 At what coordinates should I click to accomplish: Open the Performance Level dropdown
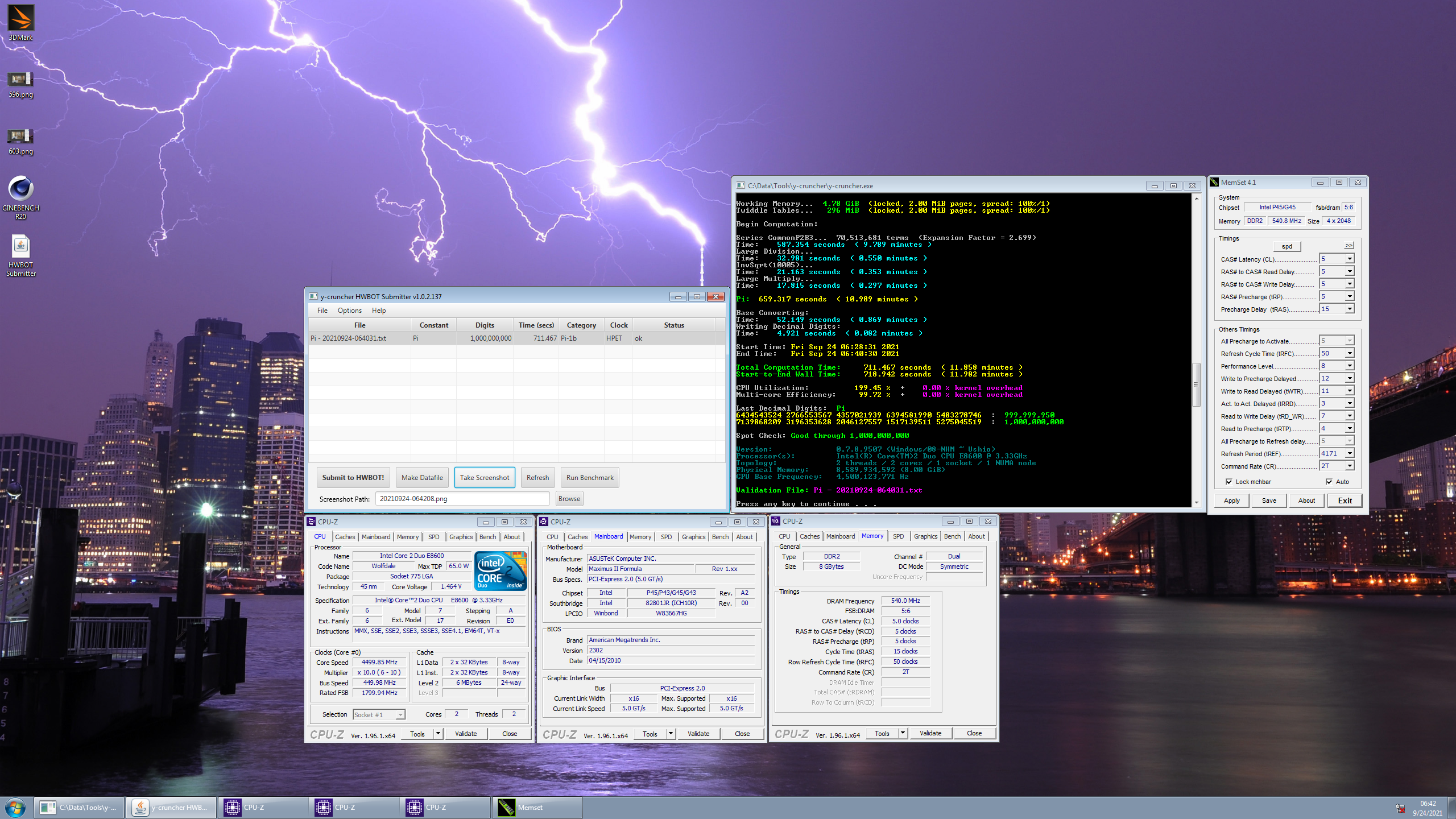[x=1349, y=366]
